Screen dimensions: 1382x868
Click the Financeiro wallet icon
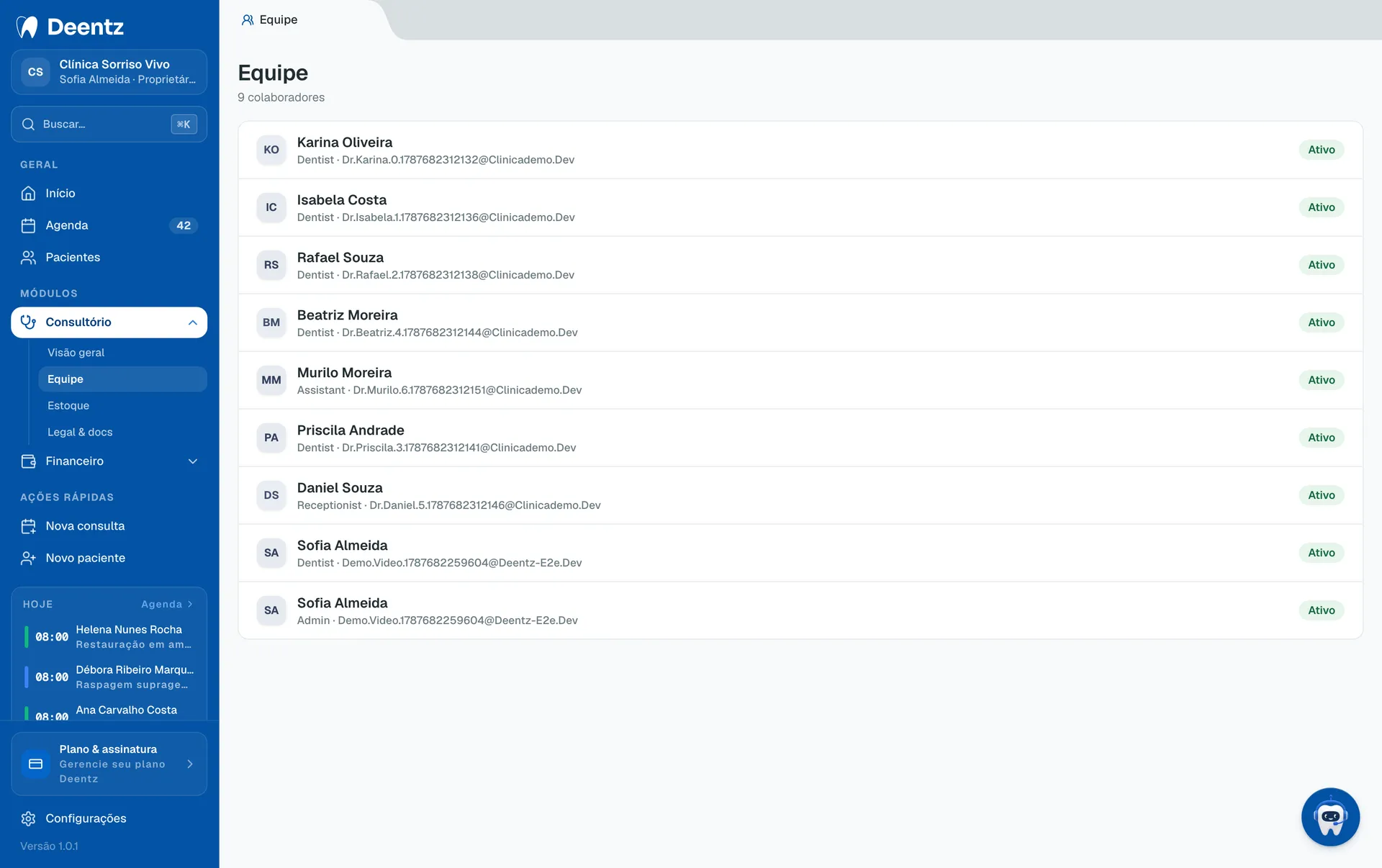click(x=28, y=461)
